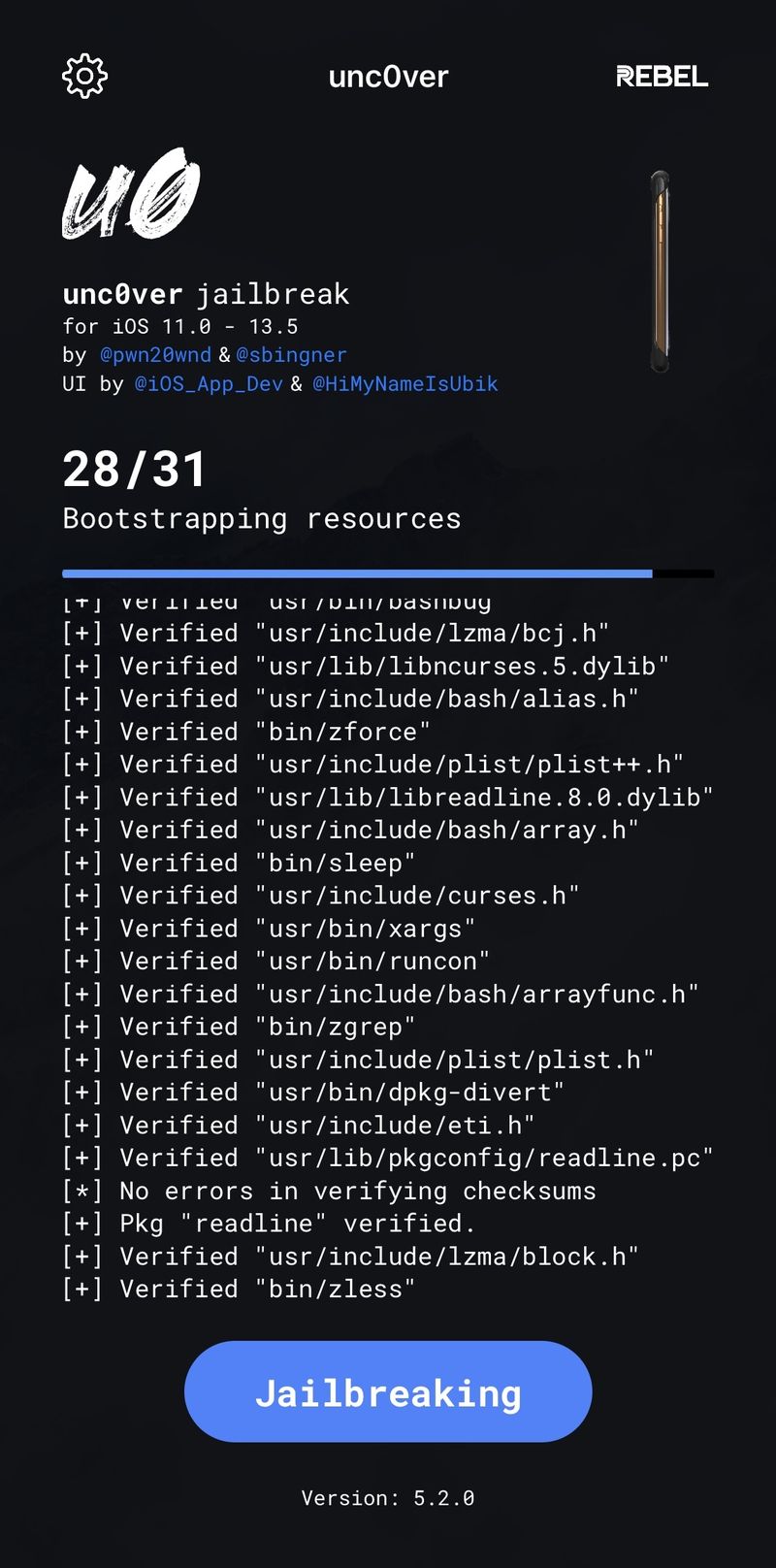776x1568 pixels.
Task: Tap the unc0ver title at top
Action: tap(388, 77)
